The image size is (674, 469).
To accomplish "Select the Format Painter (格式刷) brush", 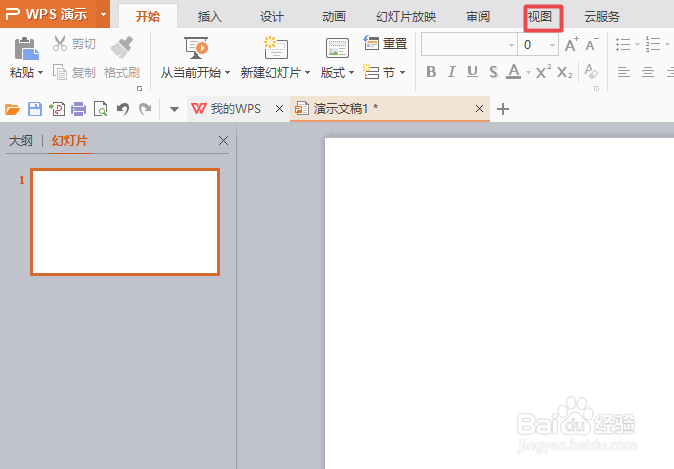I will [x=122, y=47].
